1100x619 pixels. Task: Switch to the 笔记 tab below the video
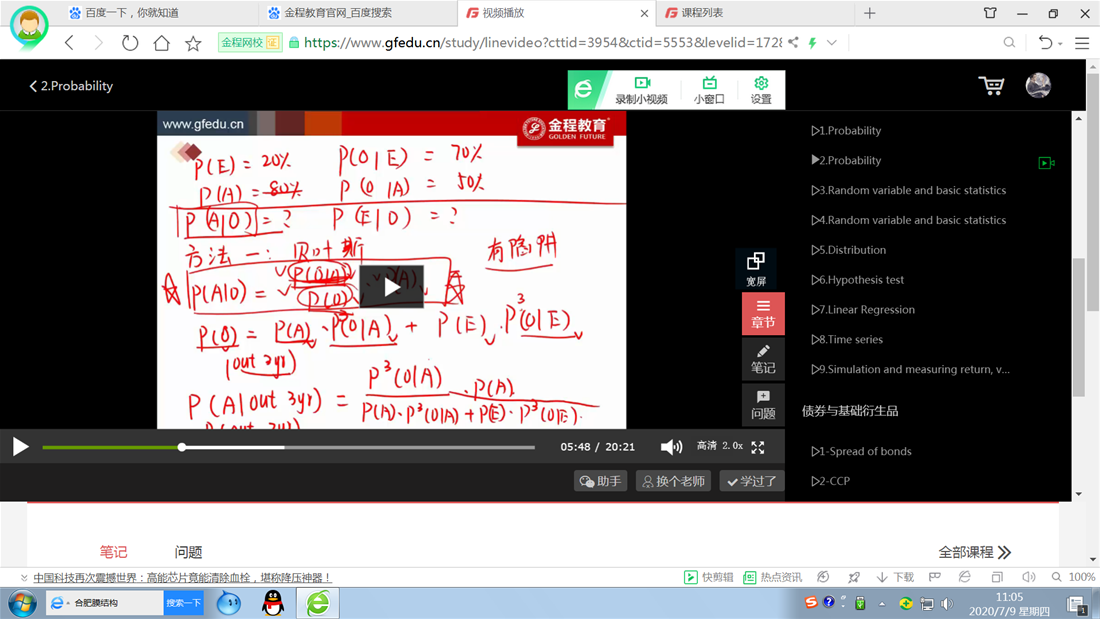[x=113, y=552]
